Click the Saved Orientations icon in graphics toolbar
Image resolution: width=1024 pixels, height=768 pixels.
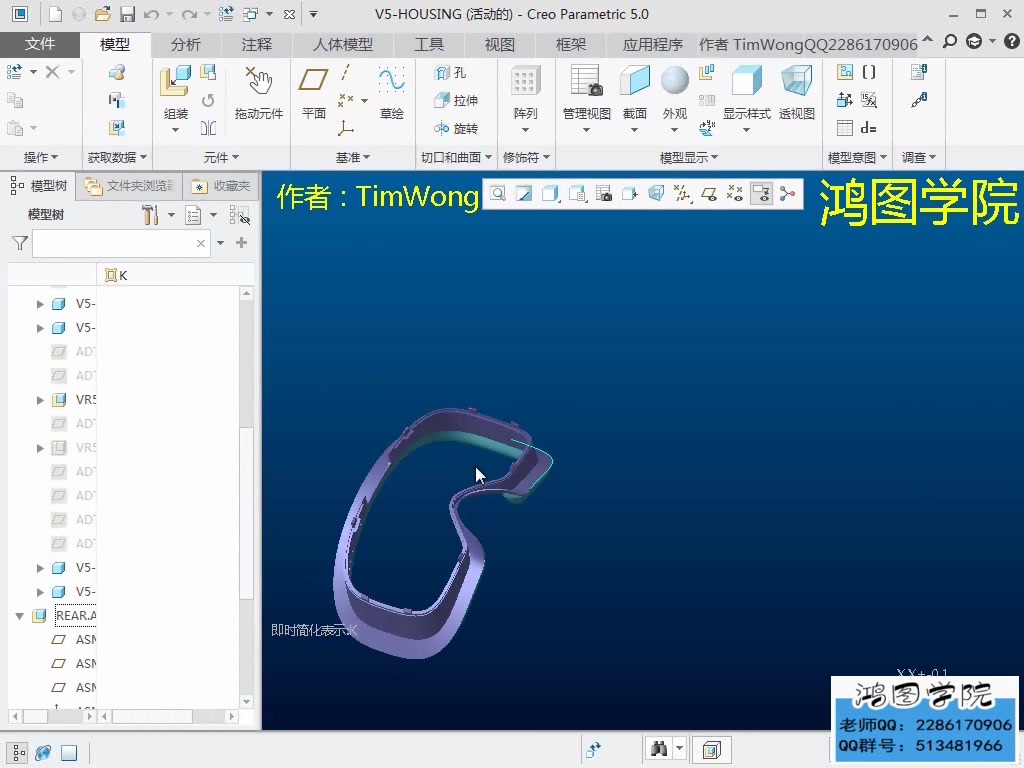pos(577,193)
